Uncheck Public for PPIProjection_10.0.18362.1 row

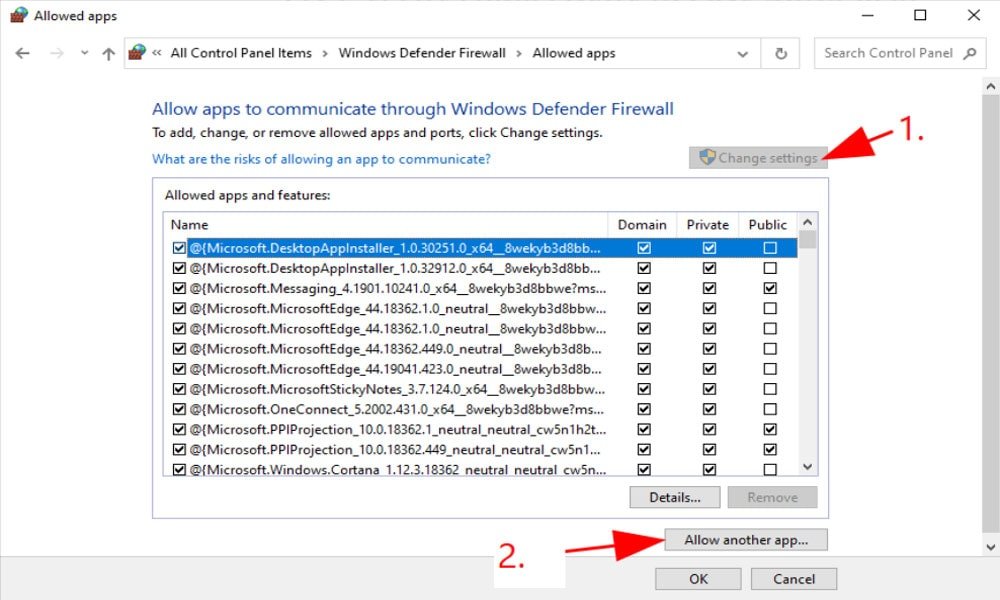point(770,429)
